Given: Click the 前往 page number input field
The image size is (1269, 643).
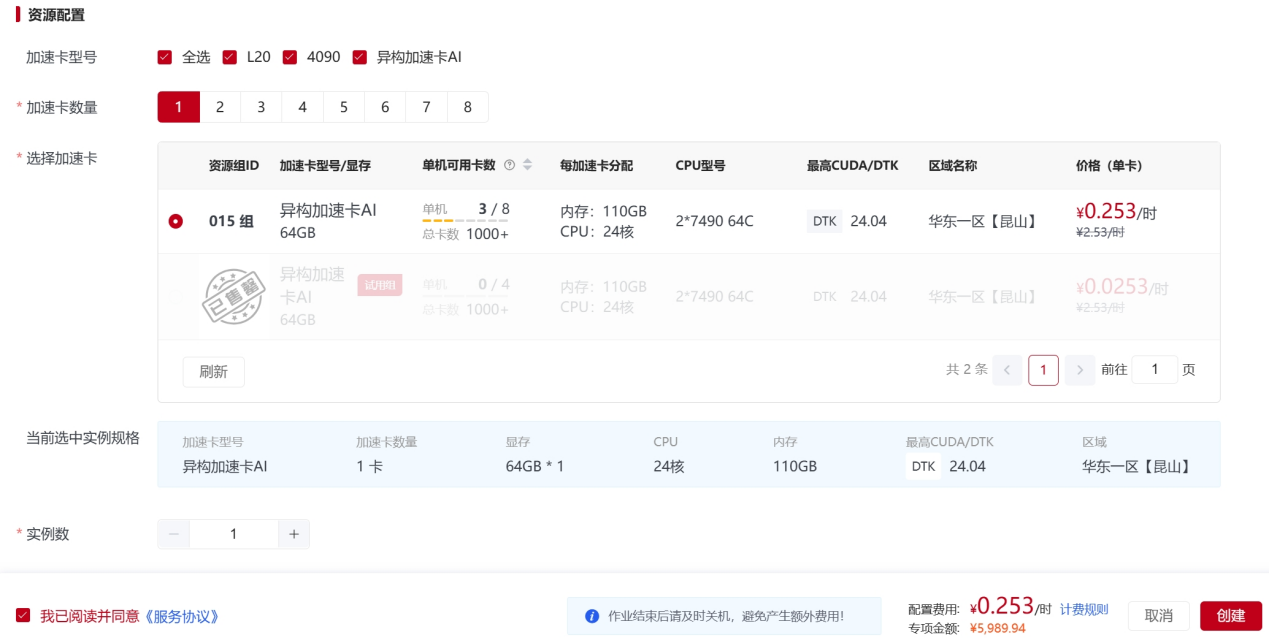Looking at the screenshot, I should point(1155,370).
